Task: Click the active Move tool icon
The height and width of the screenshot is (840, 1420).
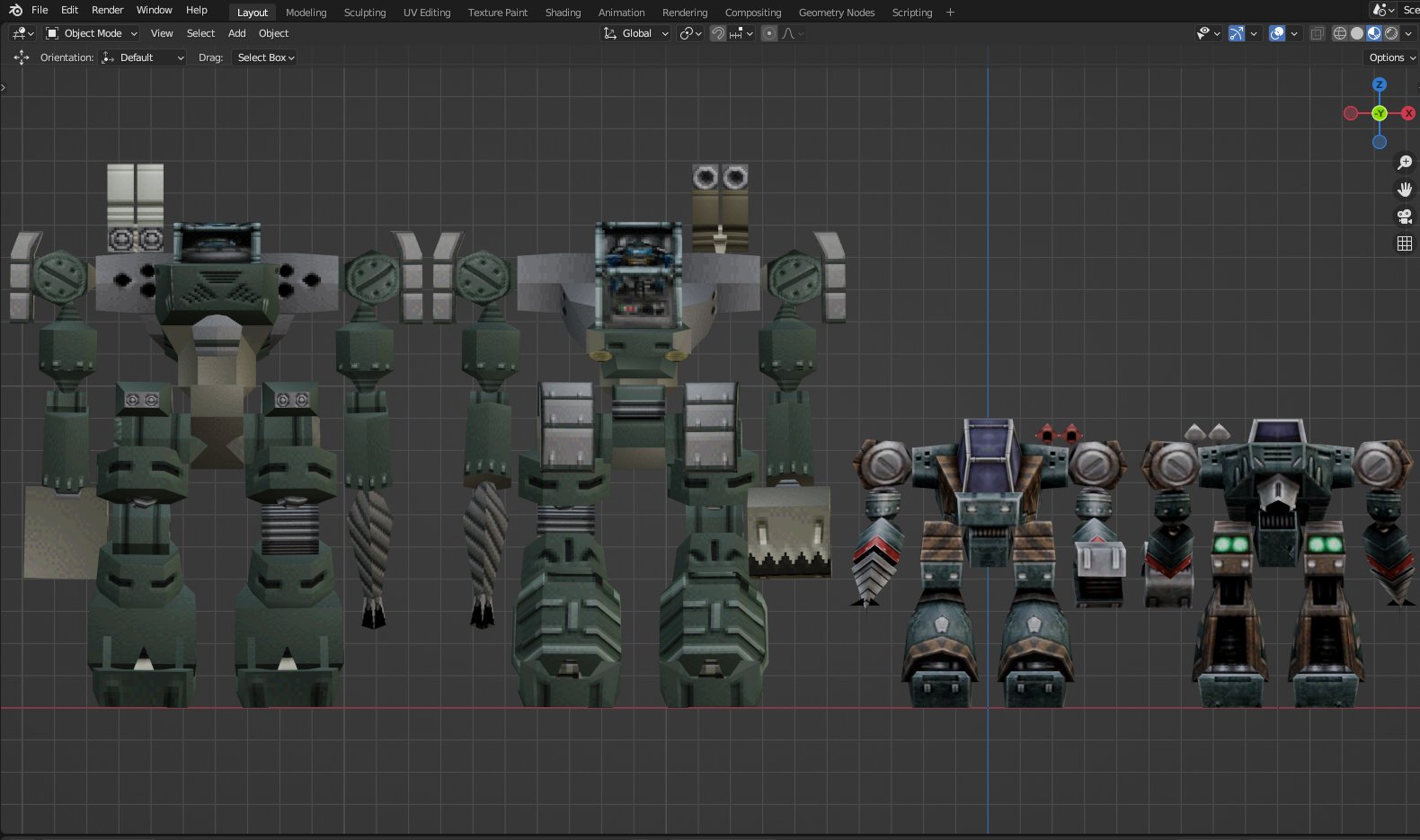Action: (22, 57)
